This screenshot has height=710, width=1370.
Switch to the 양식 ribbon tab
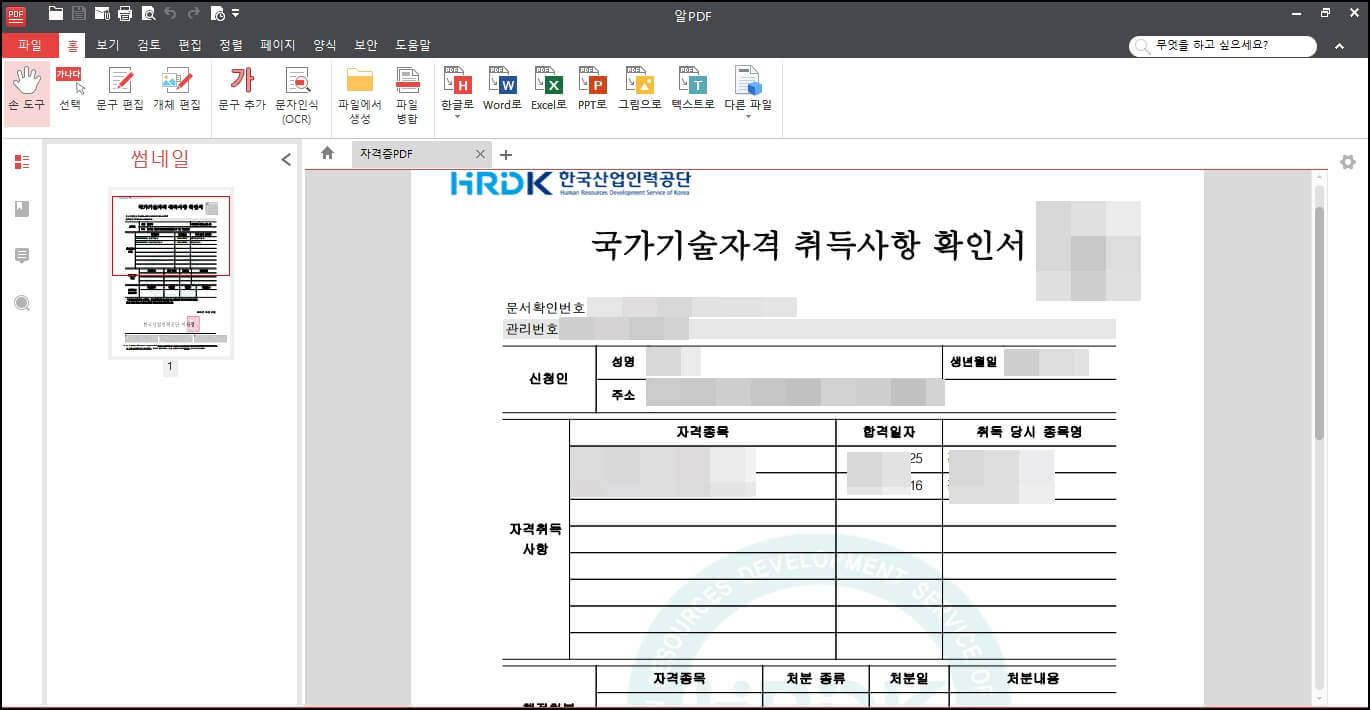(x=325, y=45)
